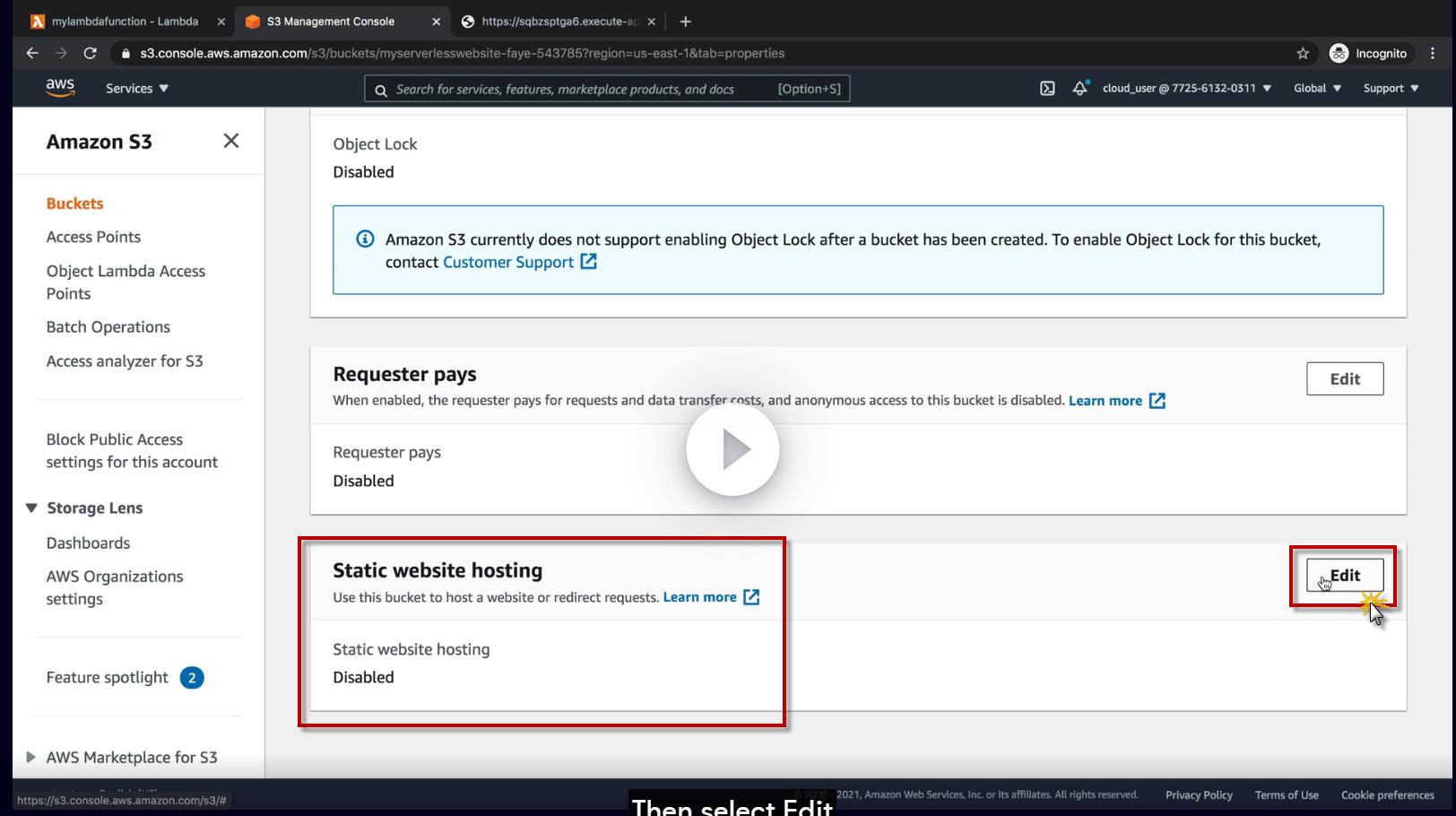Open the notifications bell icon

[x=1080, y=88]
